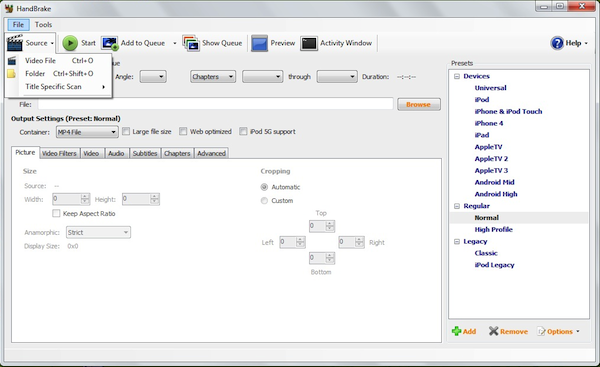Click the yellow Folder menu icon
This screenshot has height=367, width=600.
click(11, 73)
